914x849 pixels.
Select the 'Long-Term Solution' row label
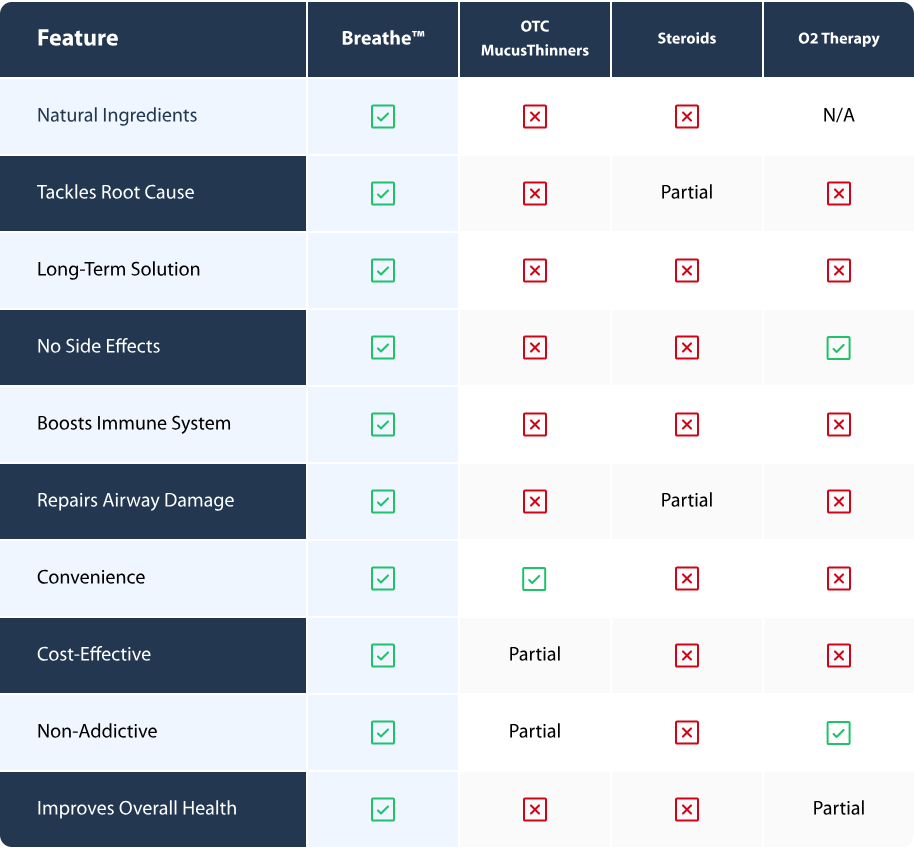[x=118, y=269]
